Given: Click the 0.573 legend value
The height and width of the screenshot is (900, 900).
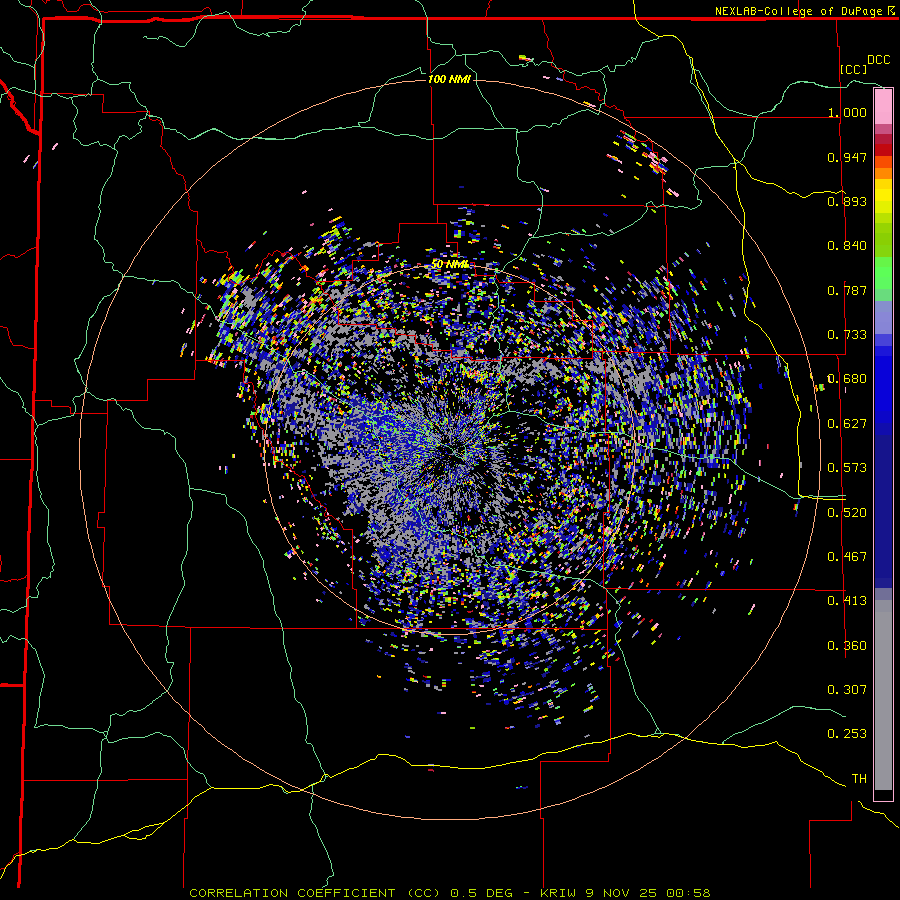Looking at the screenshot, I should (x=847, y=468).
